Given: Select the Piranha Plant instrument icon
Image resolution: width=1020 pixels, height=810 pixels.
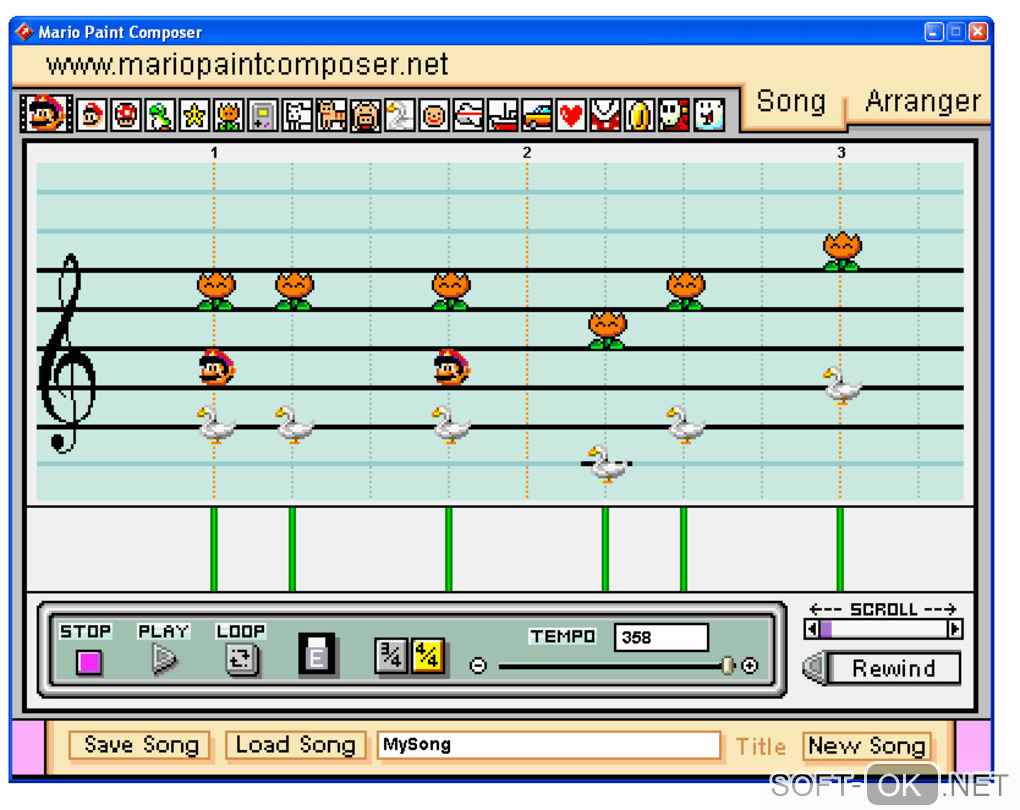Looking at the screenshot, I should [x=606, y=116].
